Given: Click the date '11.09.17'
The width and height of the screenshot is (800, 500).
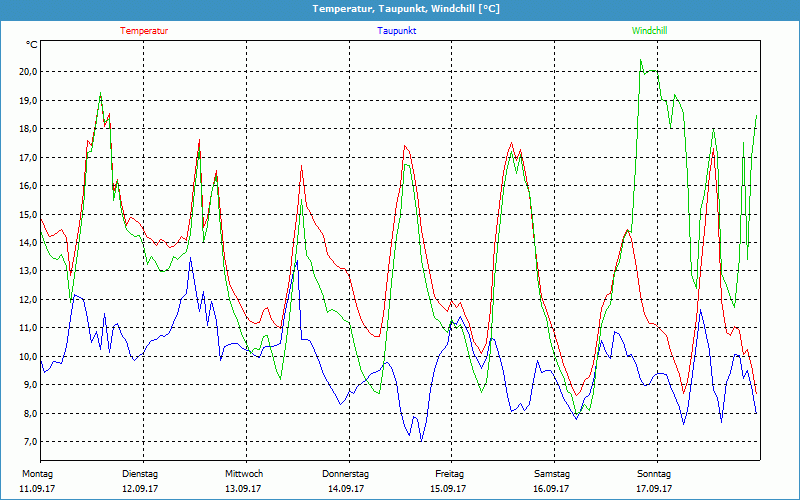Looking at the screenshot, I should coord(37,489).
